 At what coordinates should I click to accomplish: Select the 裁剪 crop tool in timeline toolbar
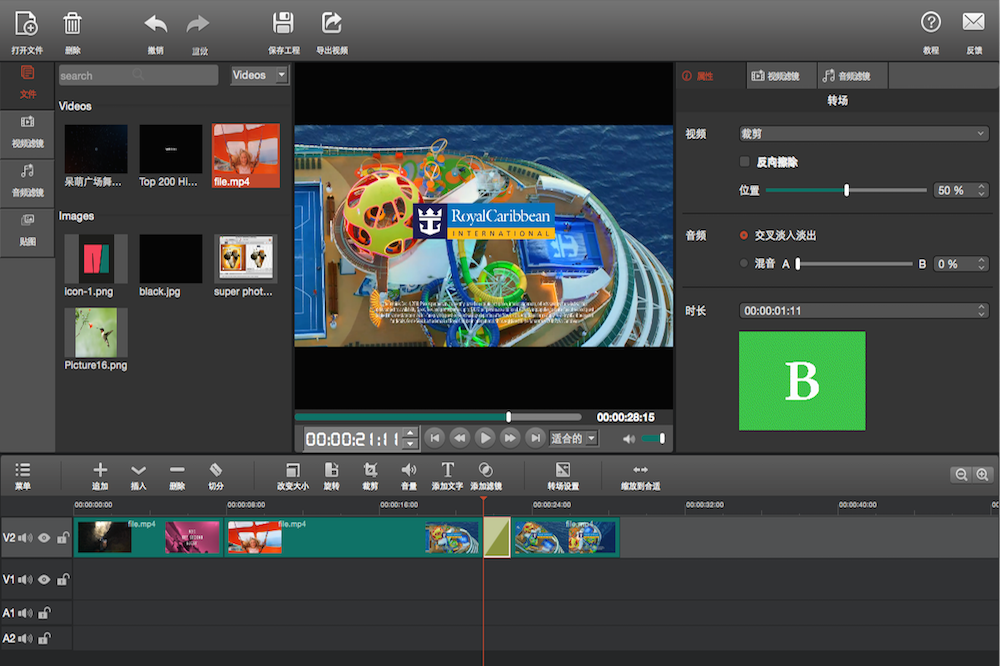pos(370,470)
